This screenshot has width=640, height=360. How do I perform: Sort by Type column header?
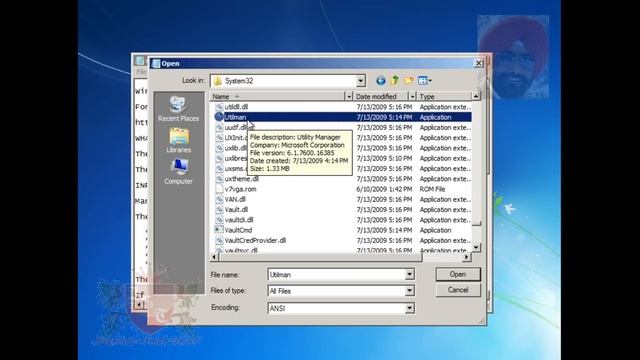(444, 96)
